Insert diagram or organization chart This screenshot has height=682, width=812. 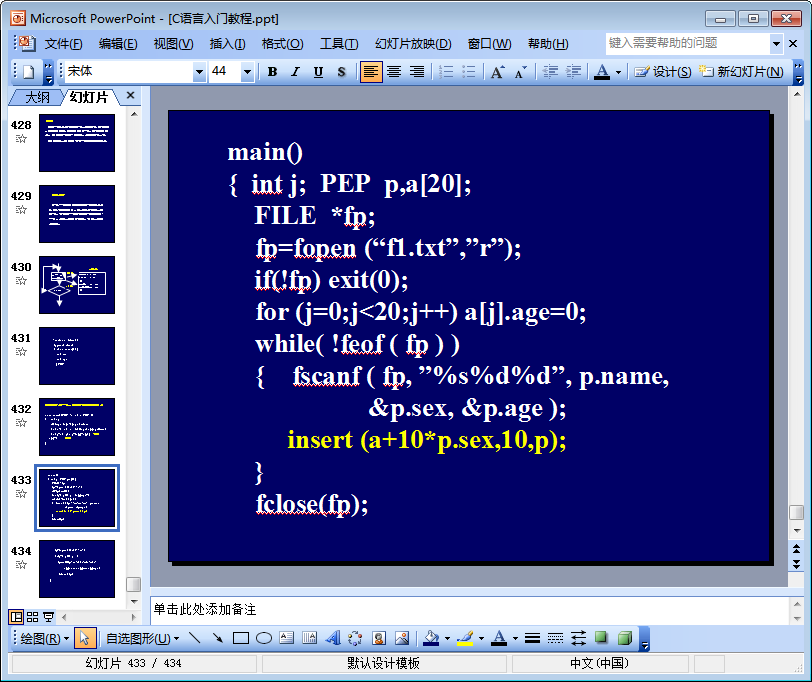[x=355, y=639]
